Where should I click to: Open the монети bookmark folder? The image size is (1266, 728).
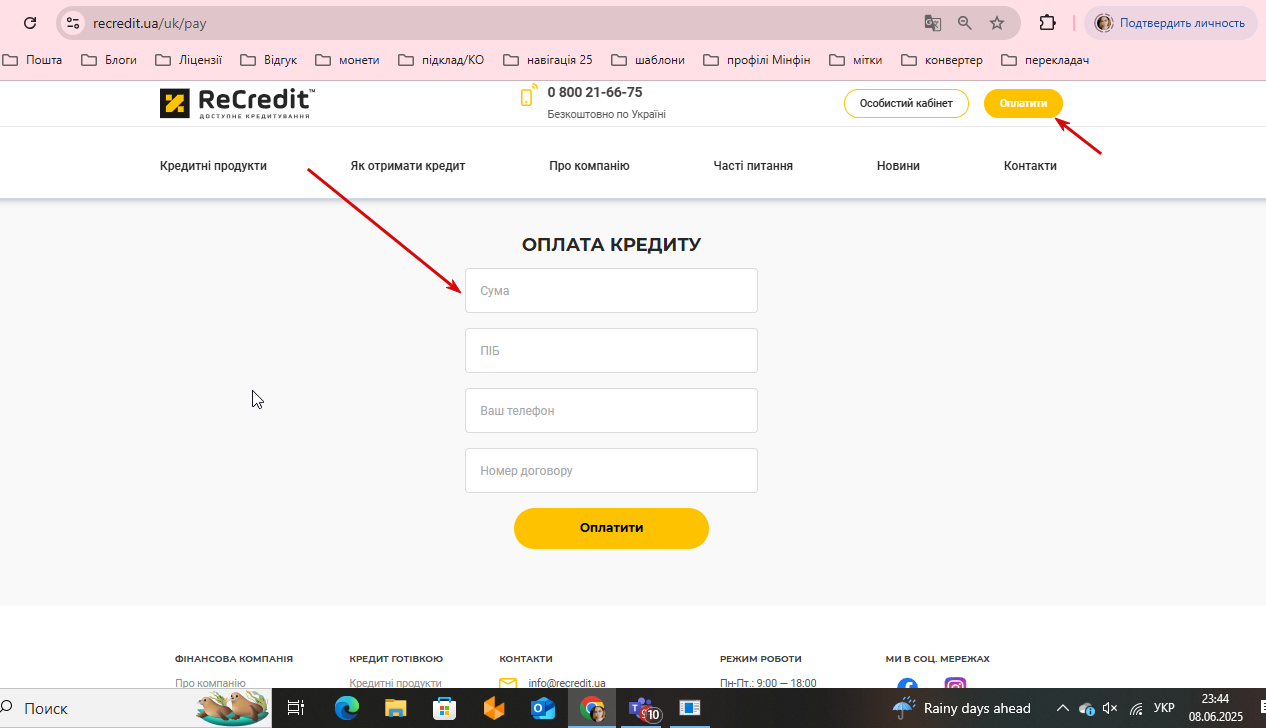click(347, 60)
